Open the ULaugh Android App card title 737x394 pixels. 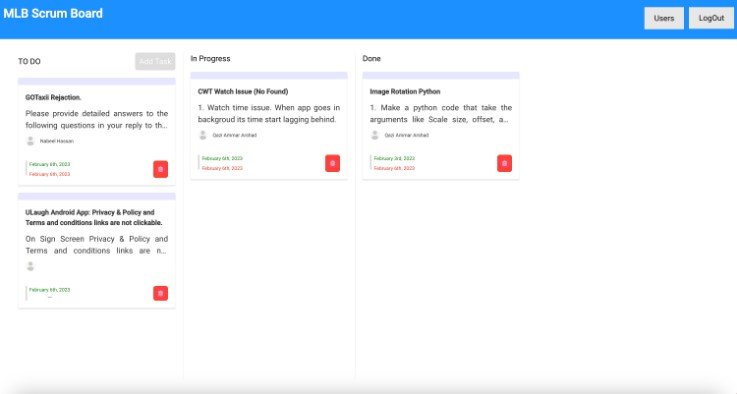94,217
